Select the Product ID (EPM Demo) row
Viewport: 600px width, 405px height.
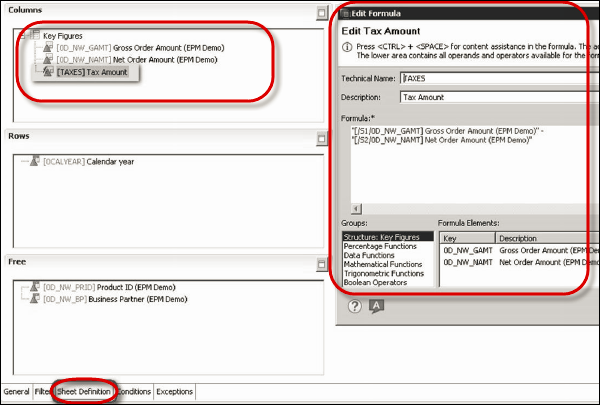109,287
